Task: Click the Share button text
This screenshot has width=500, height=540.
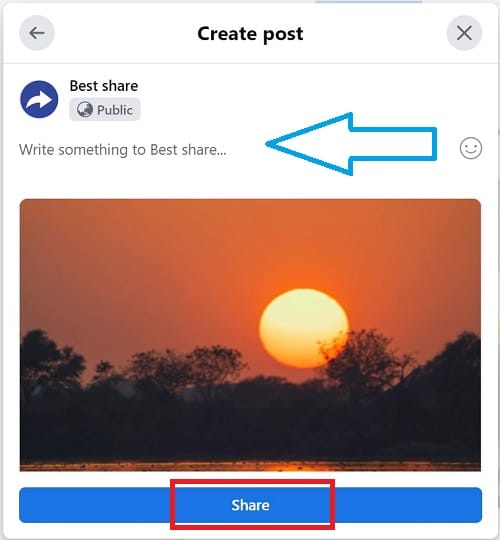Action: click(250, 505)
